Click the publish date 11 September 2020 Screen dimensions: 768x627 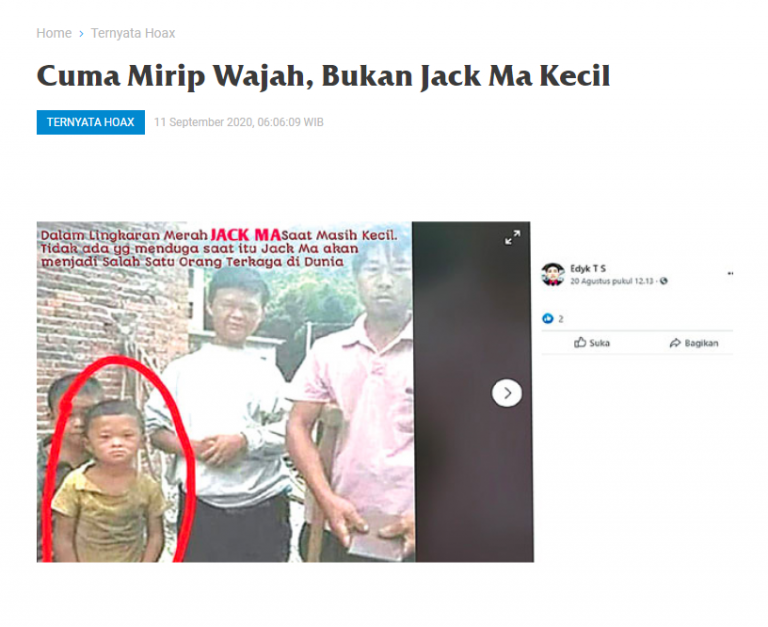[239, 122]
